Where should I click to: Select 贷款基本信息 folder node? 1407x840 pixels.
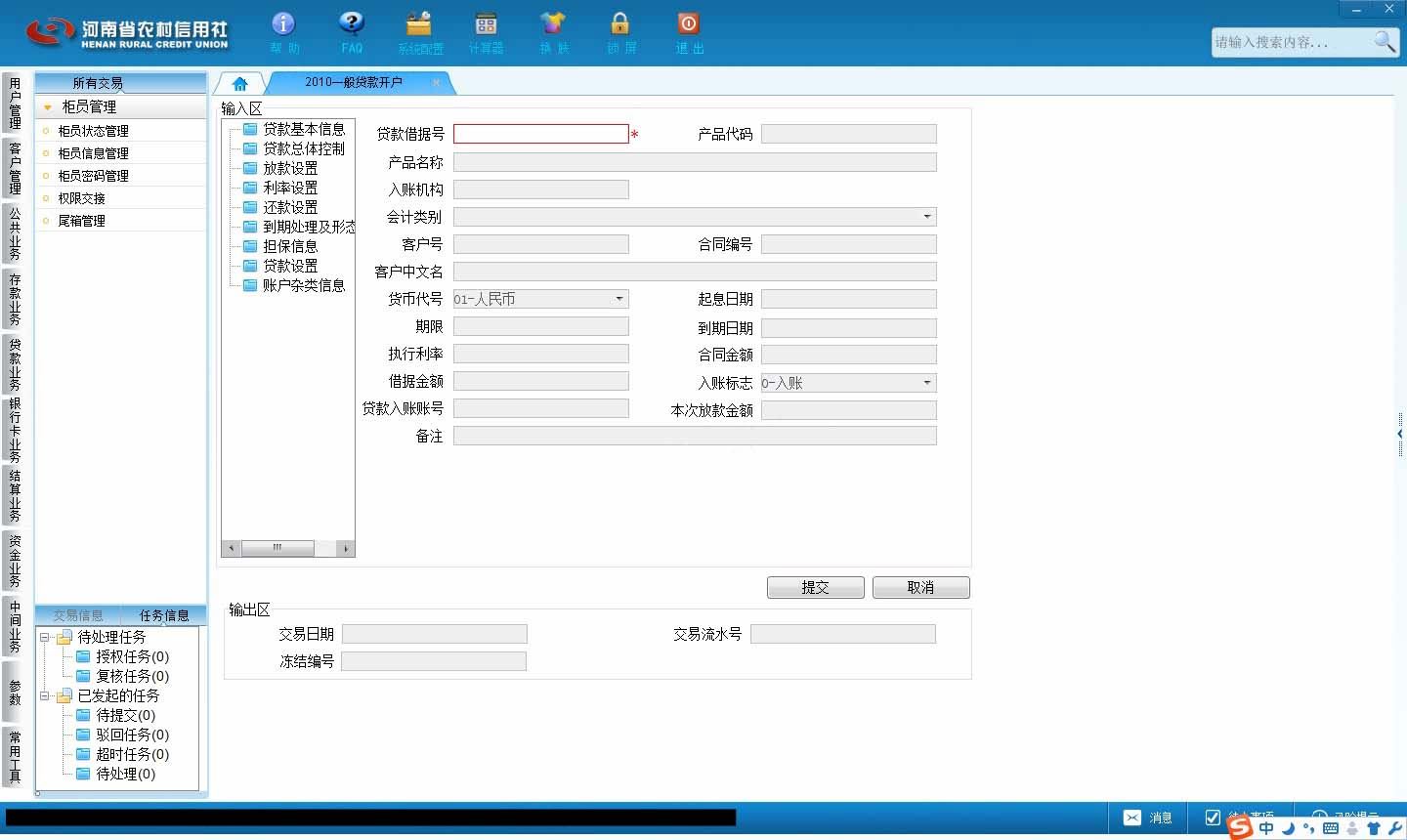point(294,129)
